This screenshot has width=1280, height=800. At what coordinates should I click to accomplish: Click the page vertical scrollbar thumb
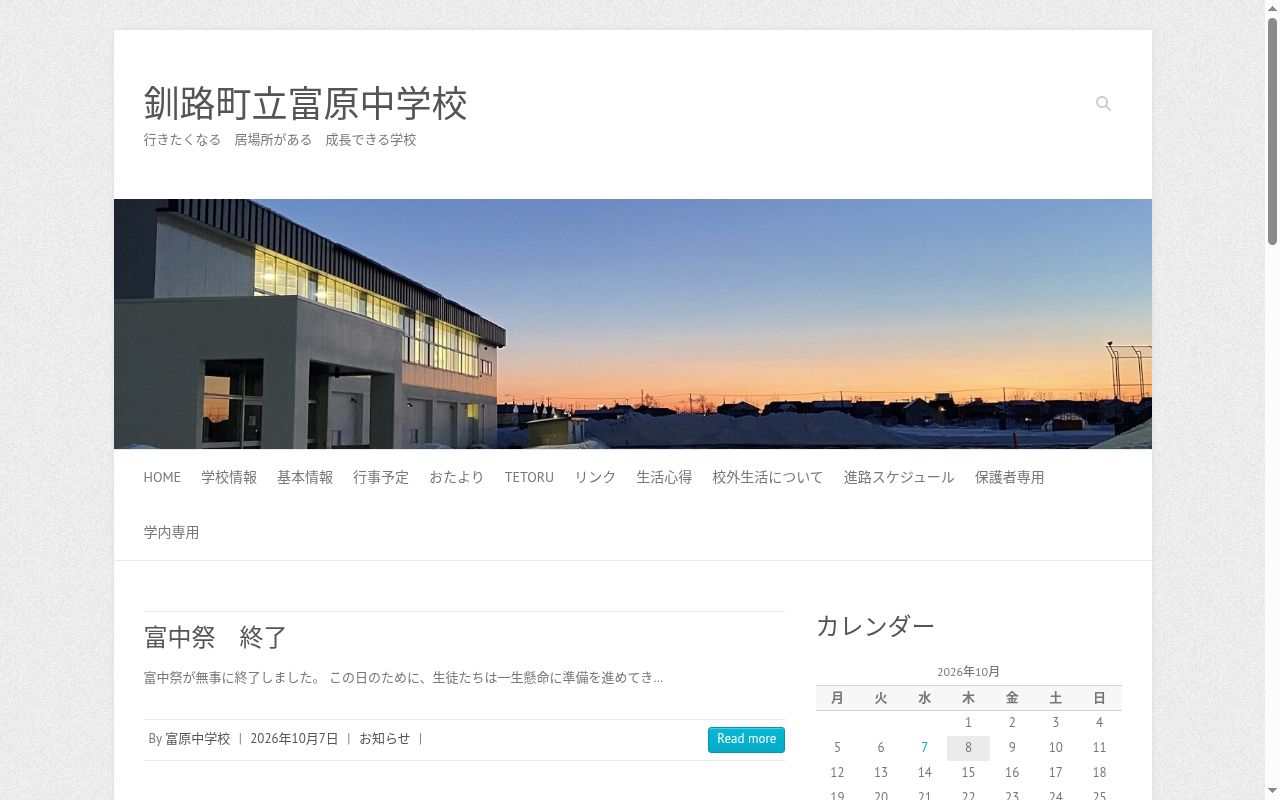(1272, 130)
